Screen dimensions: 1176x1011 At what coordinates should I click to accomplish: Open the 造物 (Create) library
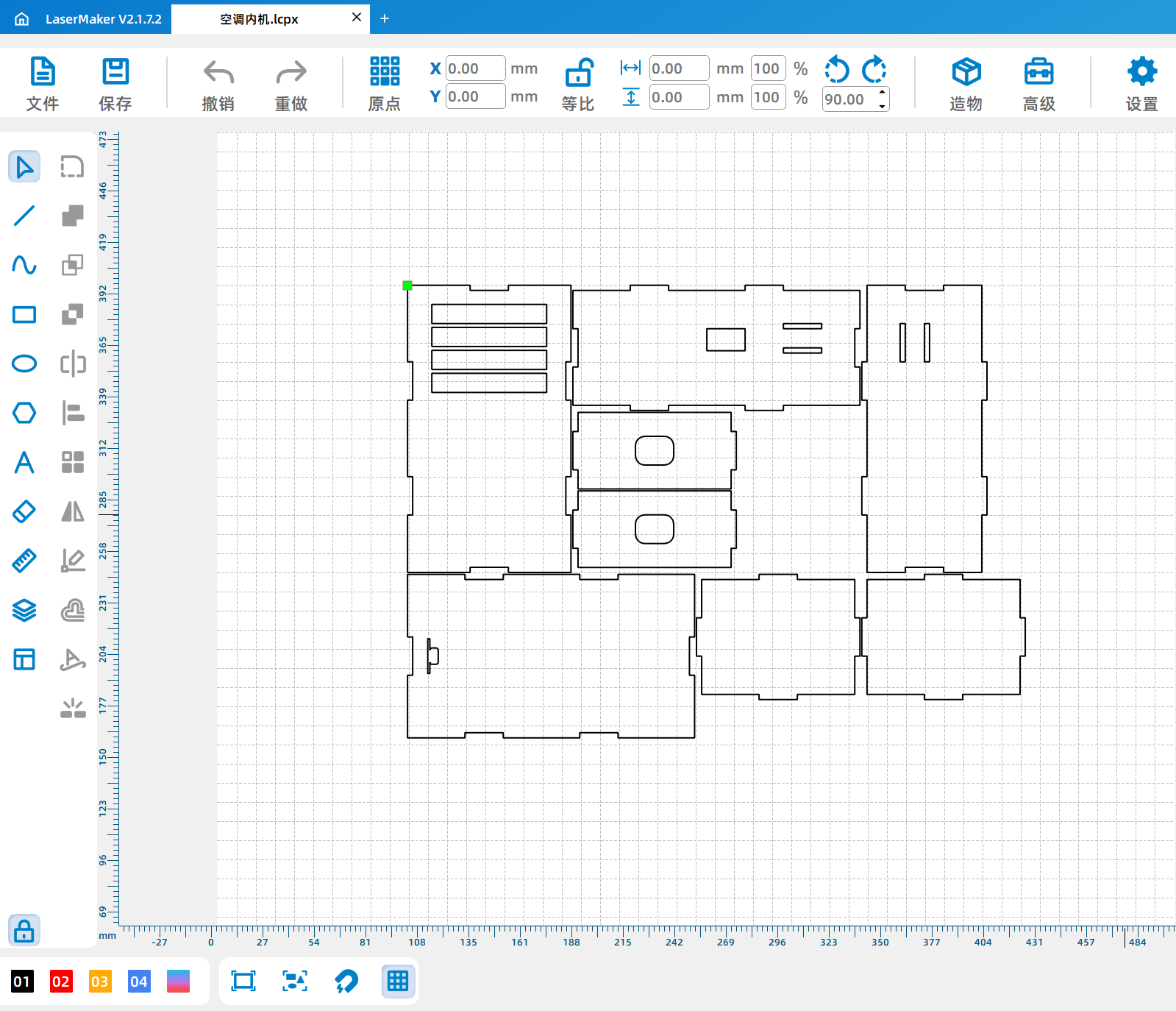966,72
